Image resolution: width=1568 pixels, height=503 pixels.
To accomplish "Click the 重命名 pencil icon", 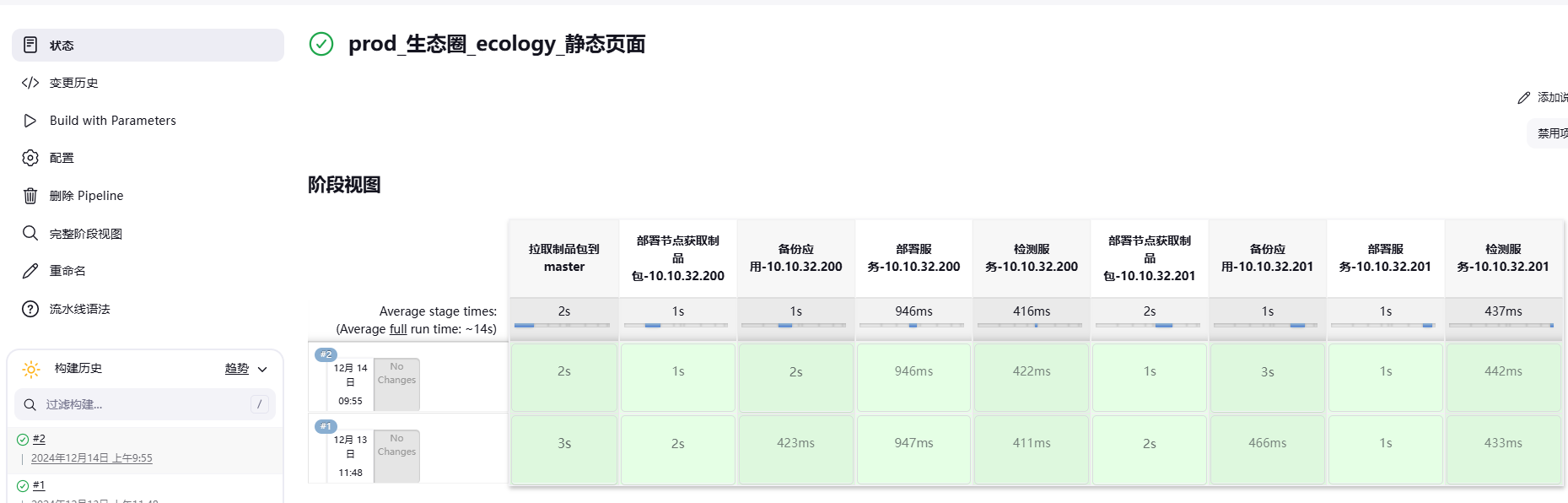I will 30,271.
